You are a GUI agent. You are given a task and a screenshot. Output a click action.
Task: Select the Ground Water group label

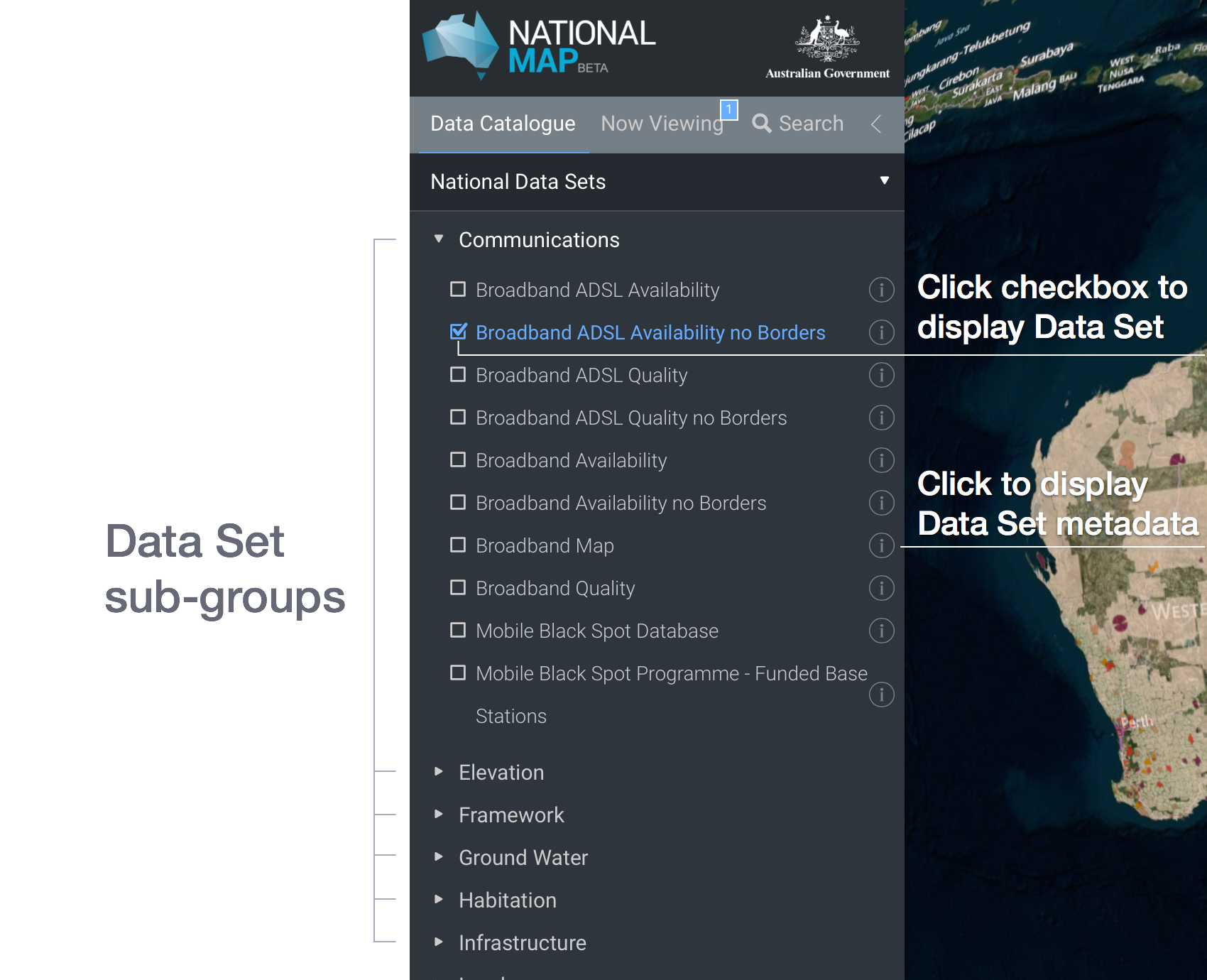click(x=523, y=858)
